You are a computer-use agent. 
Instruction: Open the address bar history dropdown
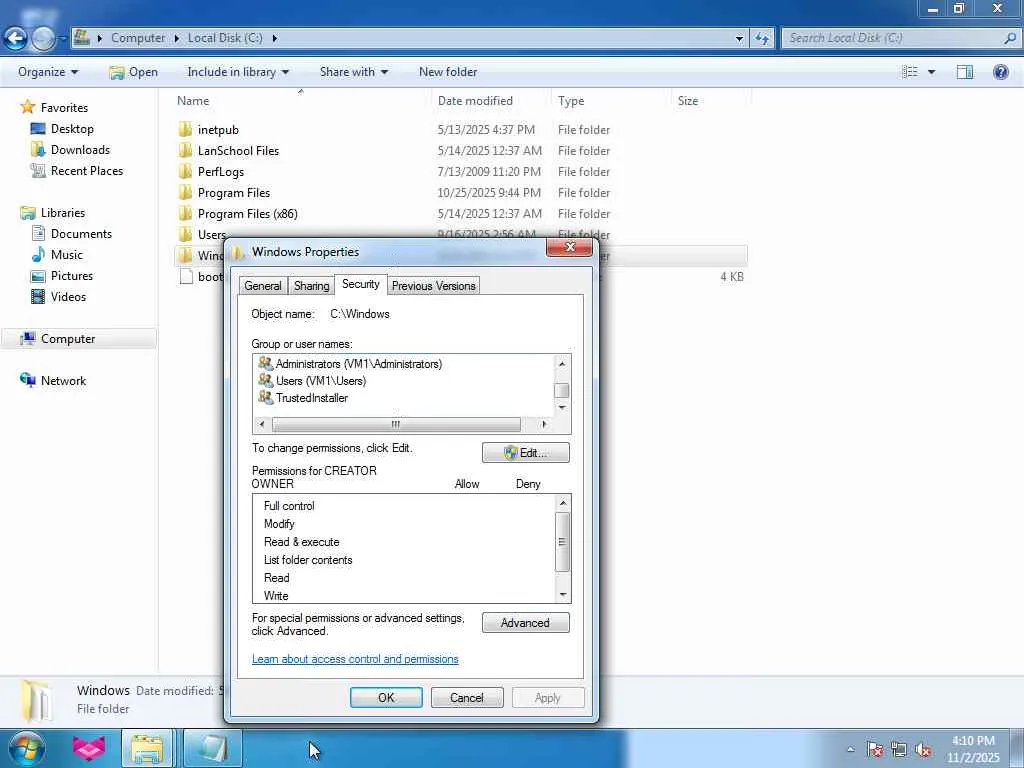739,39
